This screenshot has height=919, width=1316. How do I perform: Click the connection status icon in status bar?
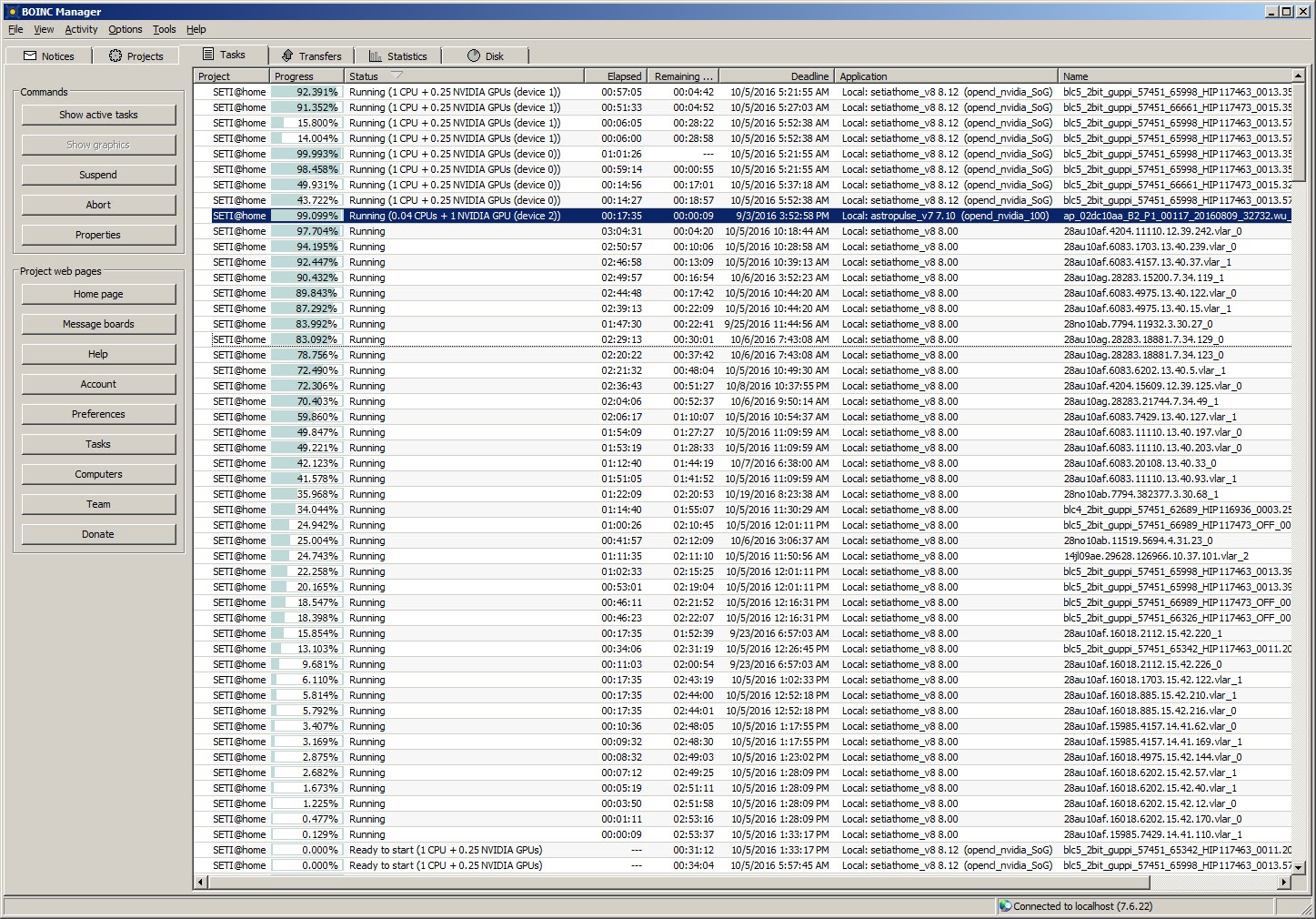pyautogui.click(x=1005, y=905)
